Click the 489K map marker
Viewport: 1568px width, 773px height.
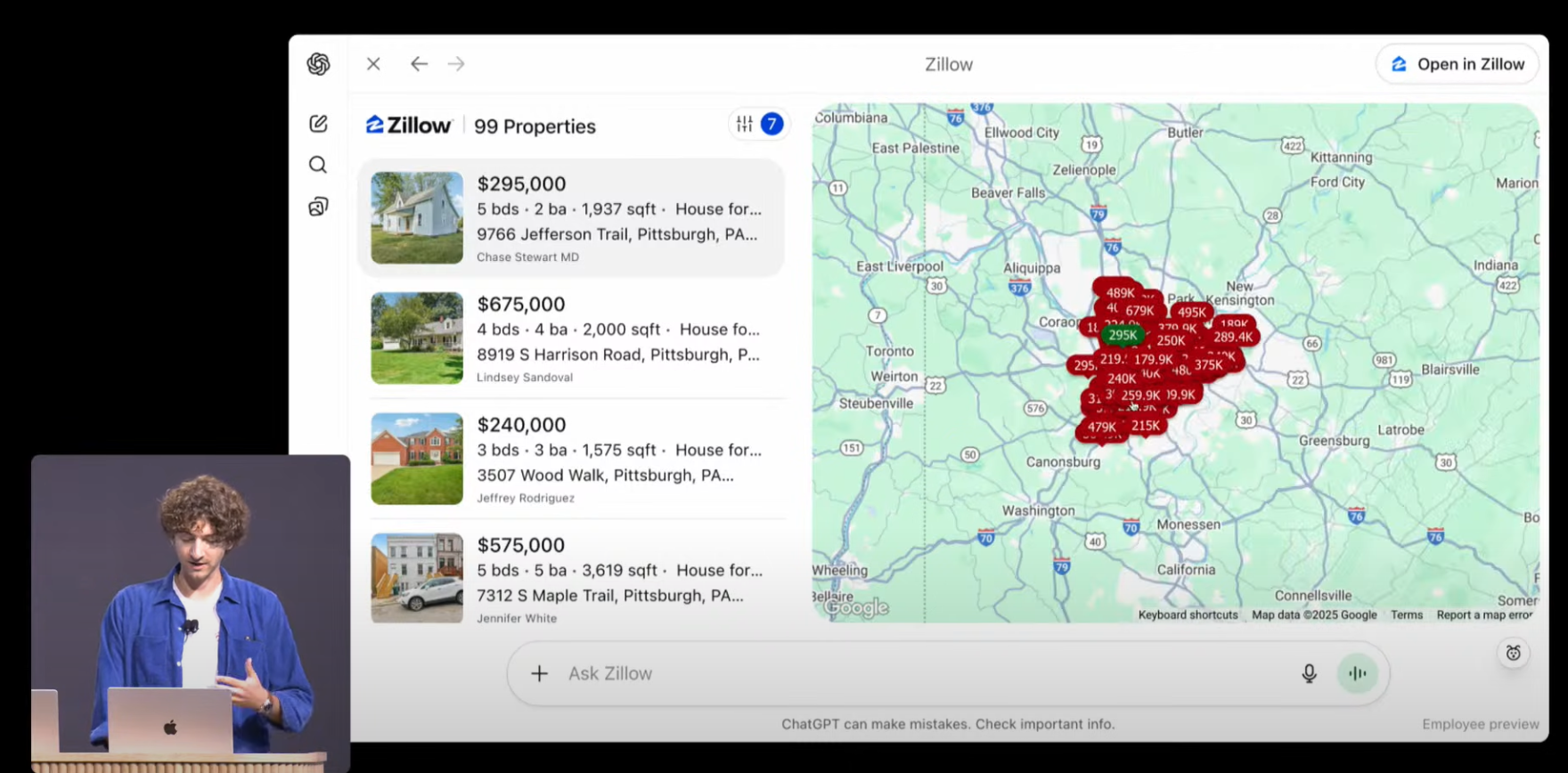coord(1120,292)
